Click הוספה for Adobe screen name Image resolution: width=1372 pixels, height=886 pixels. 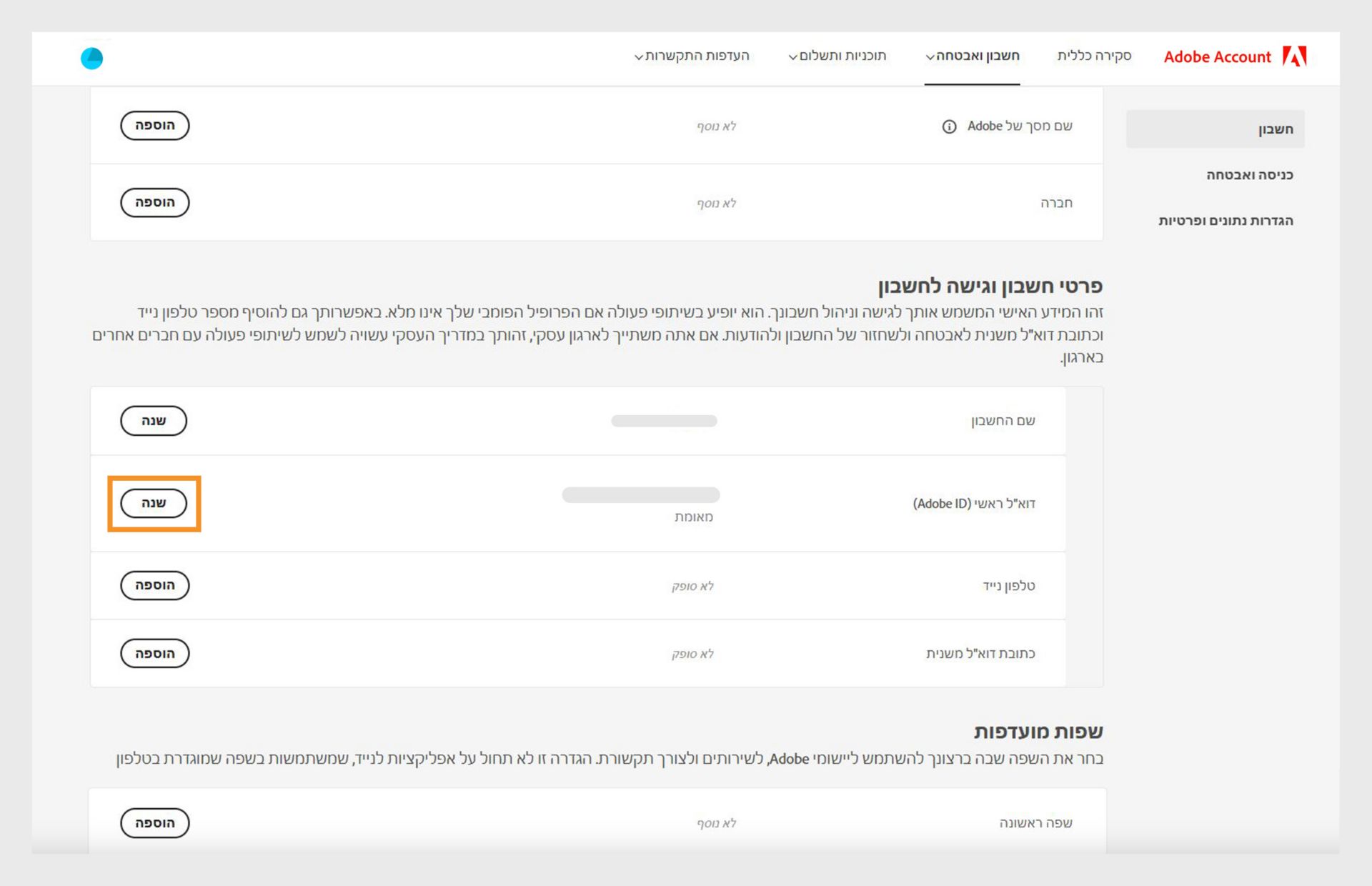154,126
